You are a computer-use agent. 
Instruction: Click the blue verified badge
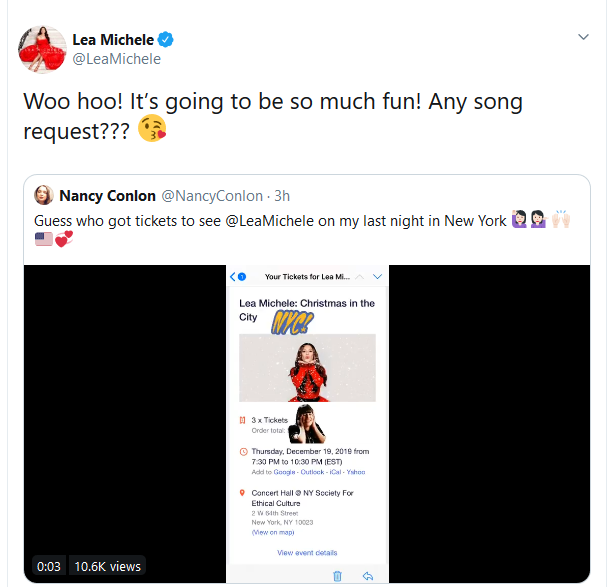pos(167,40)
